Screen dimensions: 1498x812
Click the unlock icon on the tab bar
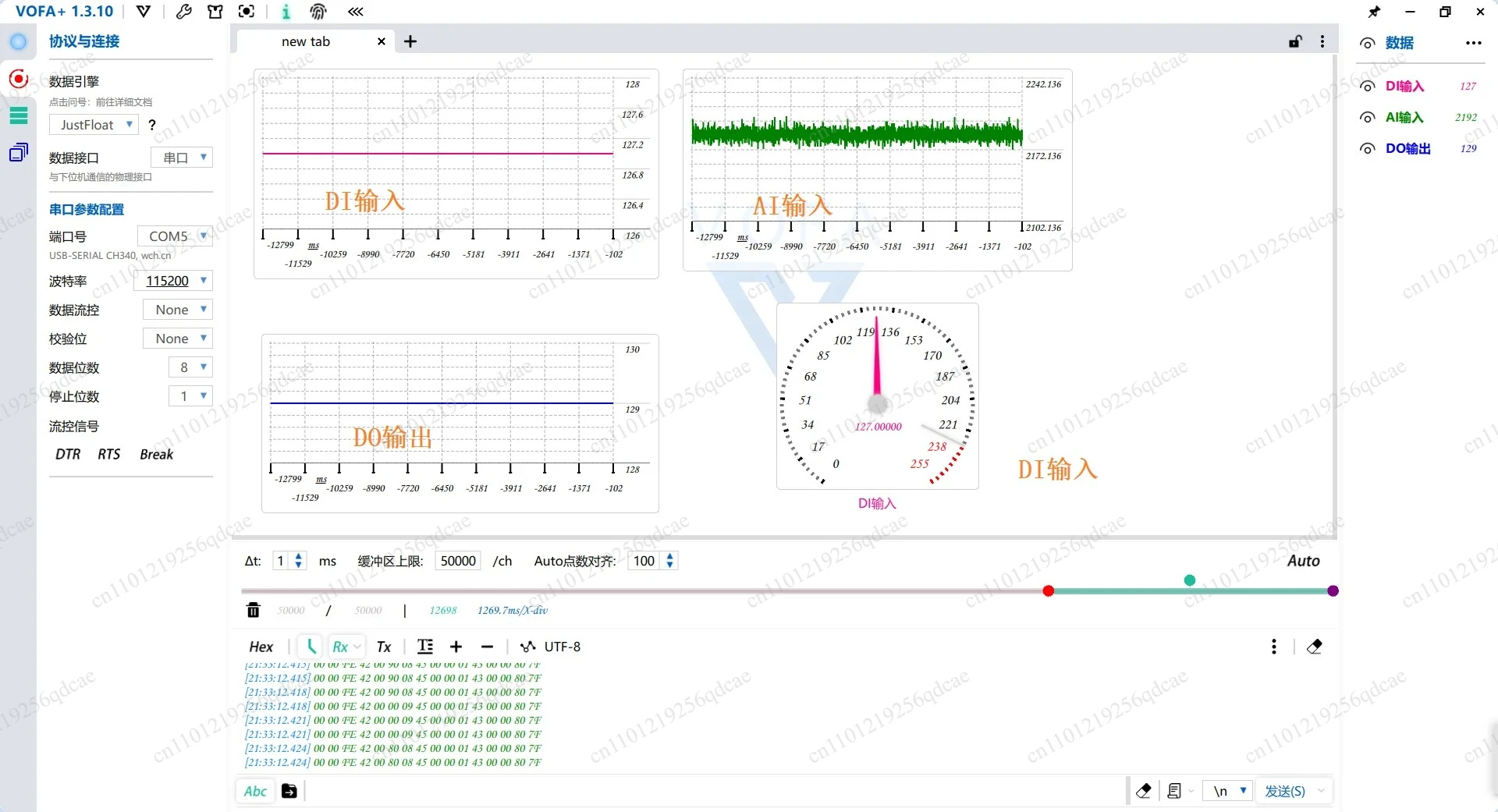click(x=1295, y=41)
